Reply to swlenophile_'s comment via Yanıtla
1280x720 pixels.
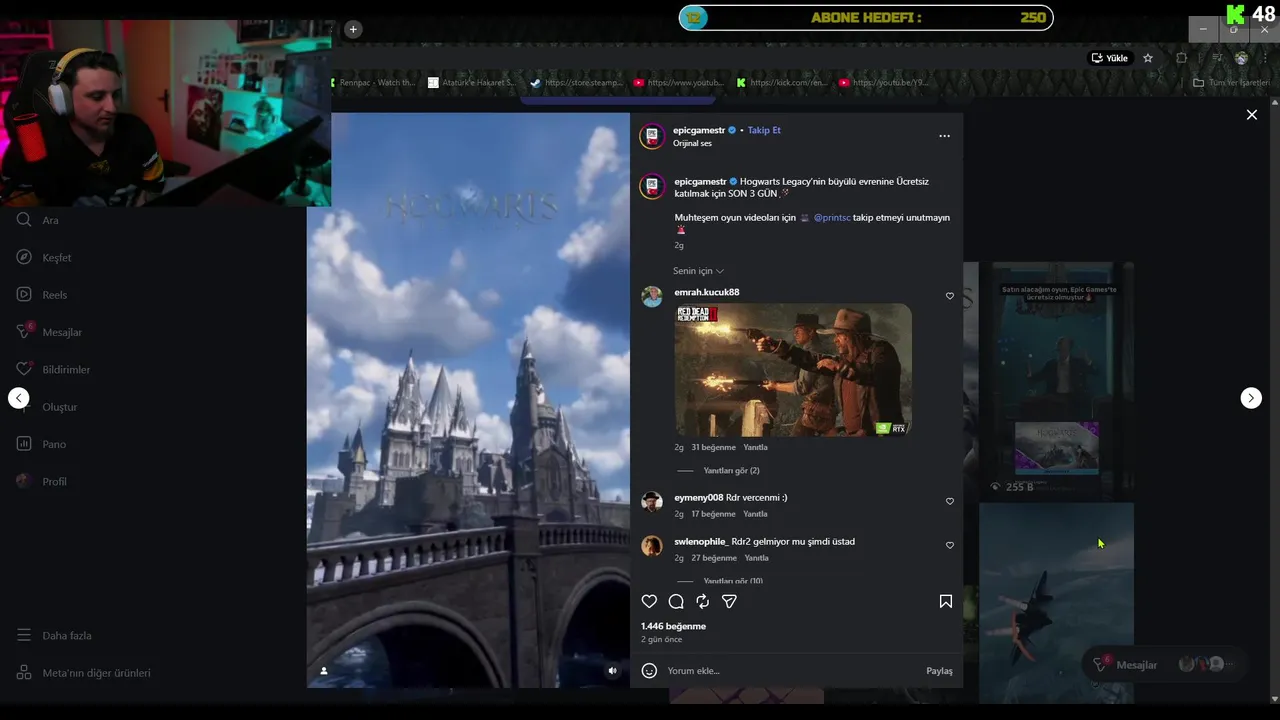(x=756, y=558)
